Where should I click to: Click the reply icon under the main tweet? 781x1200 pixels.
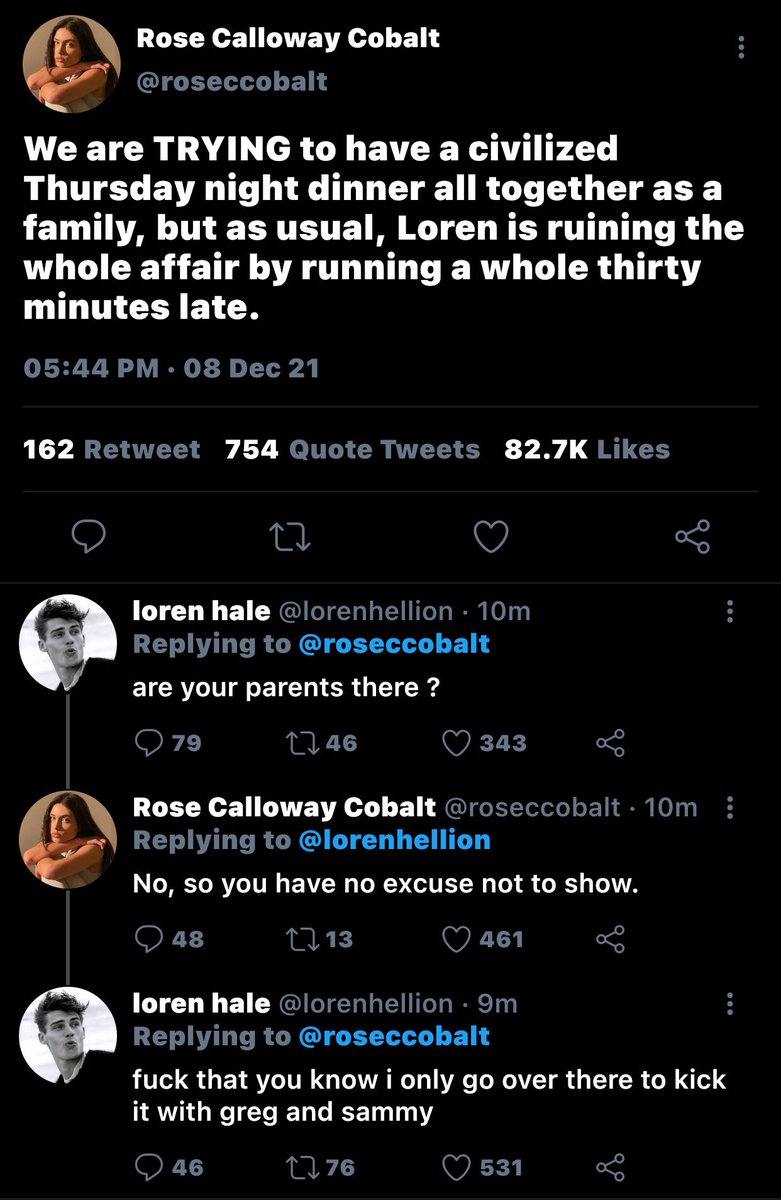click(90, 538)
